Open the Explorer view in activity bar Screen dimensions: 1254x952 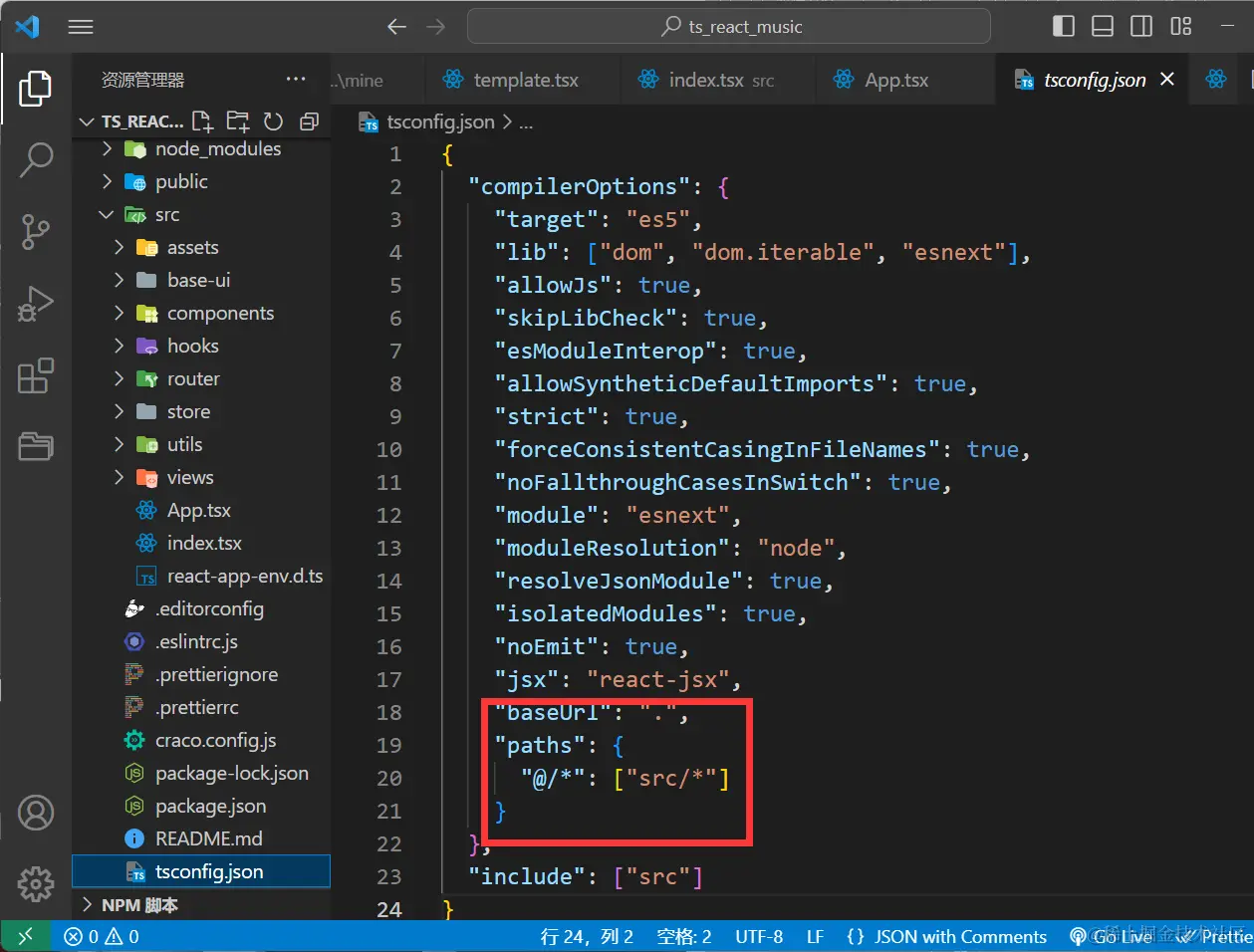pyautogui.click(x=36, y=89)
